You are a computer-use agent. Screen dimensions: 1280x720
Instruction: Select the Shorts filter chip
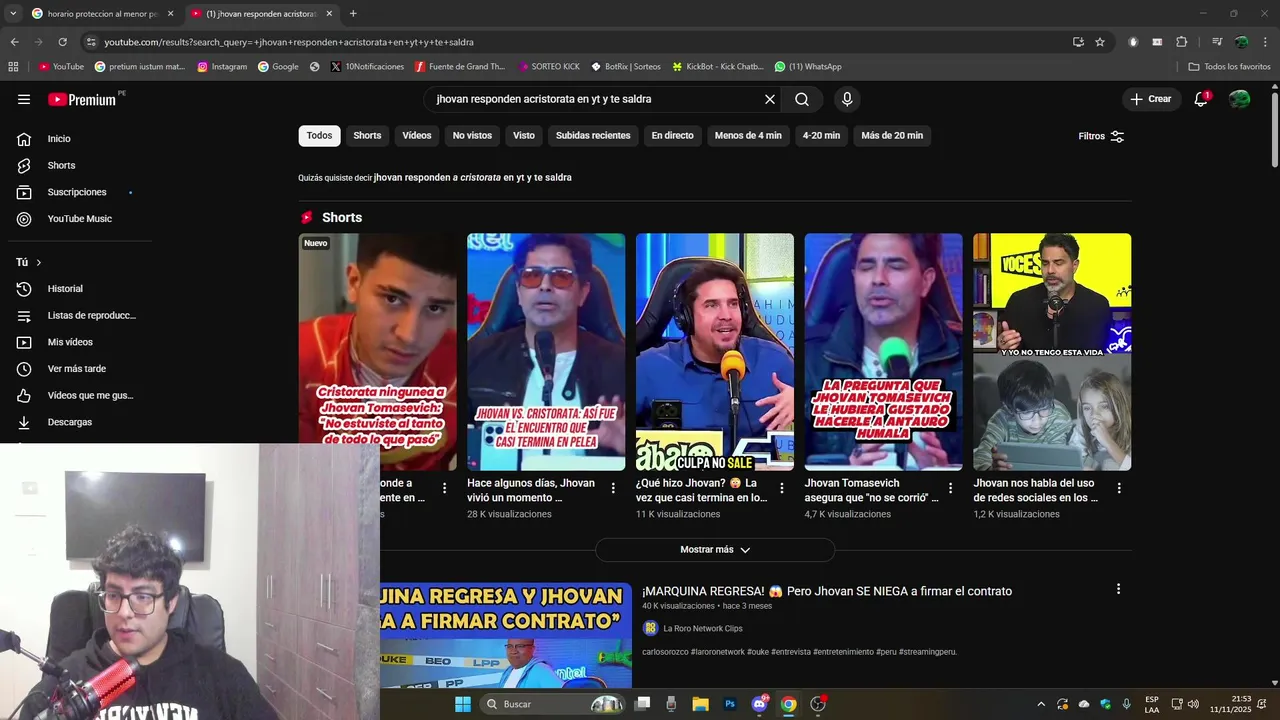pyautogui.click(x=367, y=136)
